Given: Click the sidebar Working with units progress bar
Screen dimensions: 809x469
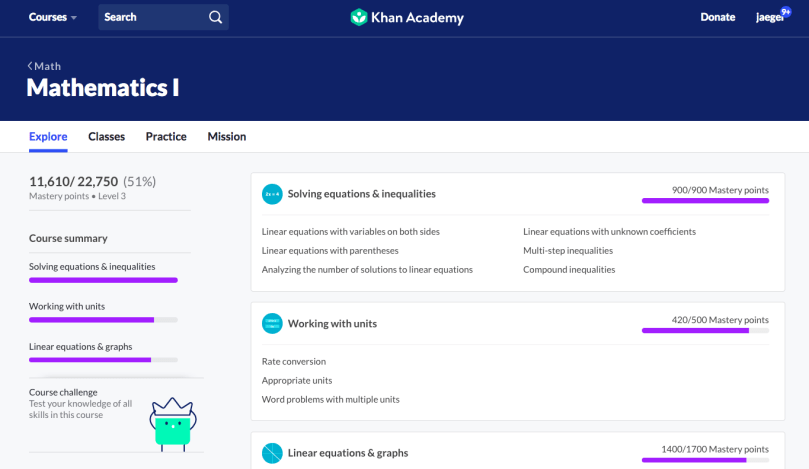Looking at the screenshot, I should coord(103,320).
